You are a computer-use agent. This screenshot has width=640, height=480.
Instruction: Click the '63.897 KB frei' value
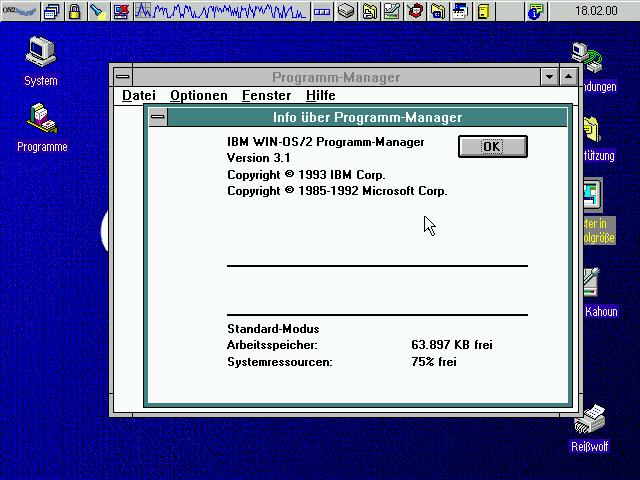click(x=452, y=345)
